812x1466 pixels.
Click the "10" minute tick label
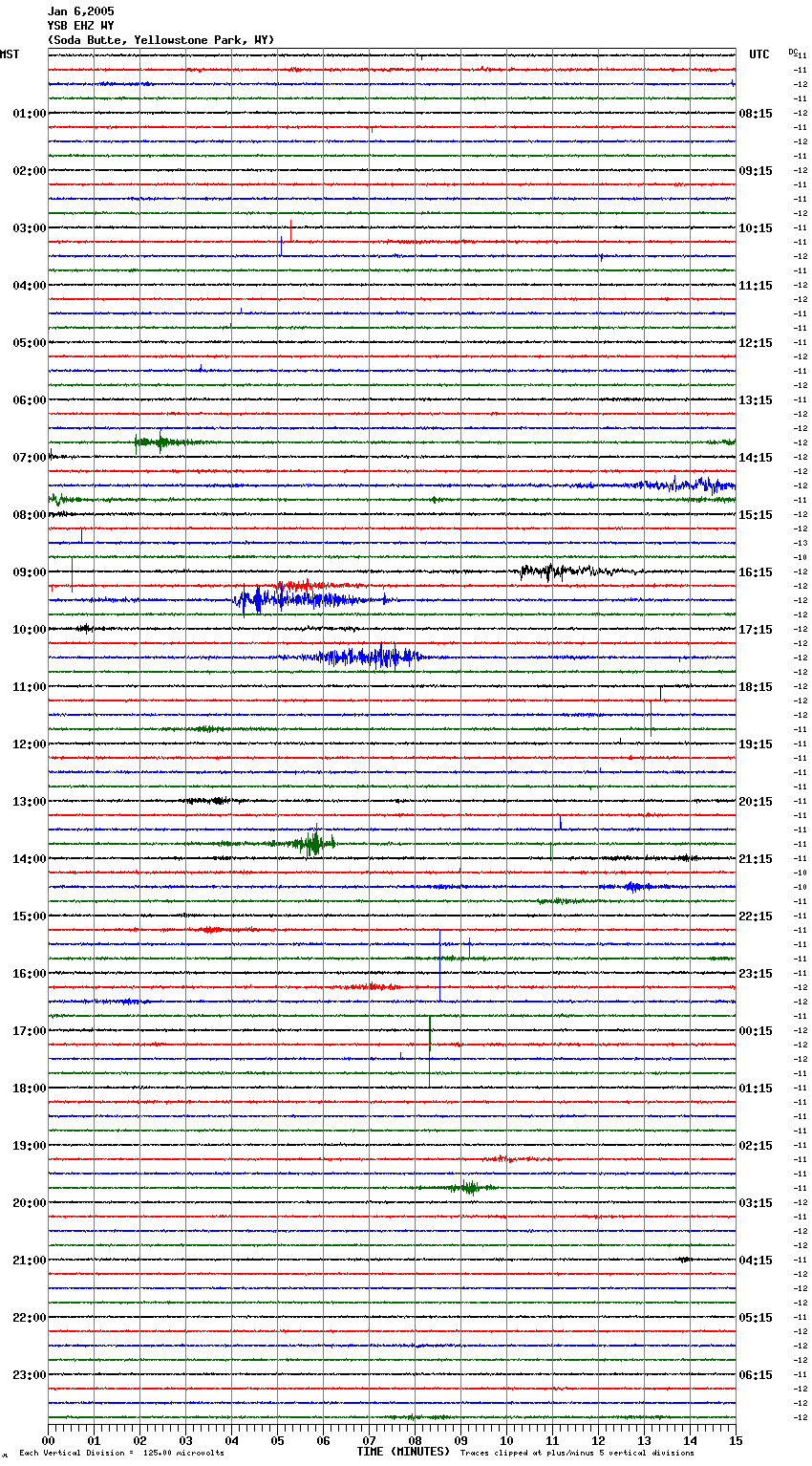[x=506, y=1440]
